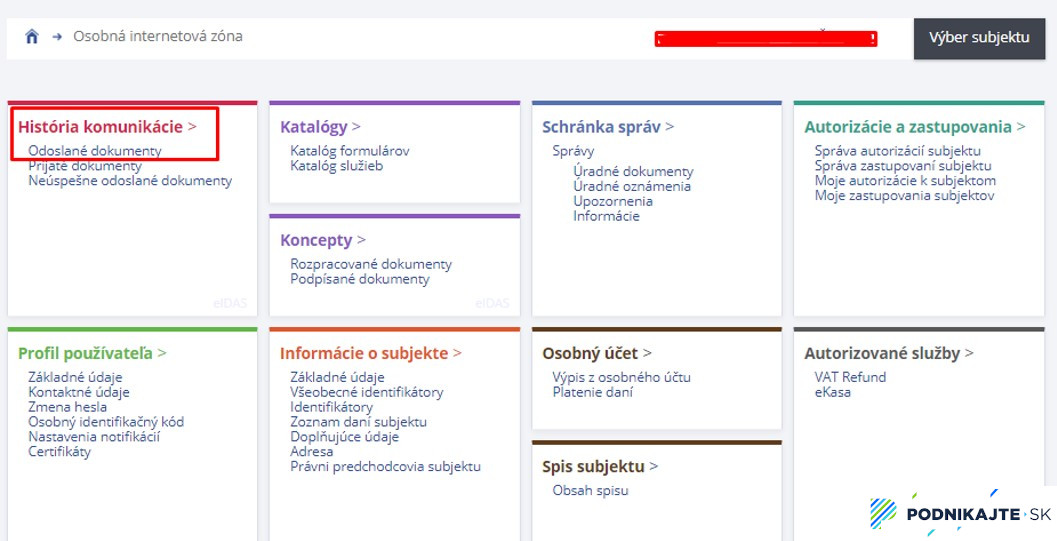The height and width of the screenshot is (541, 1057).
Task: Expand História komunikácie section heading
Action: tap(100, 127)
